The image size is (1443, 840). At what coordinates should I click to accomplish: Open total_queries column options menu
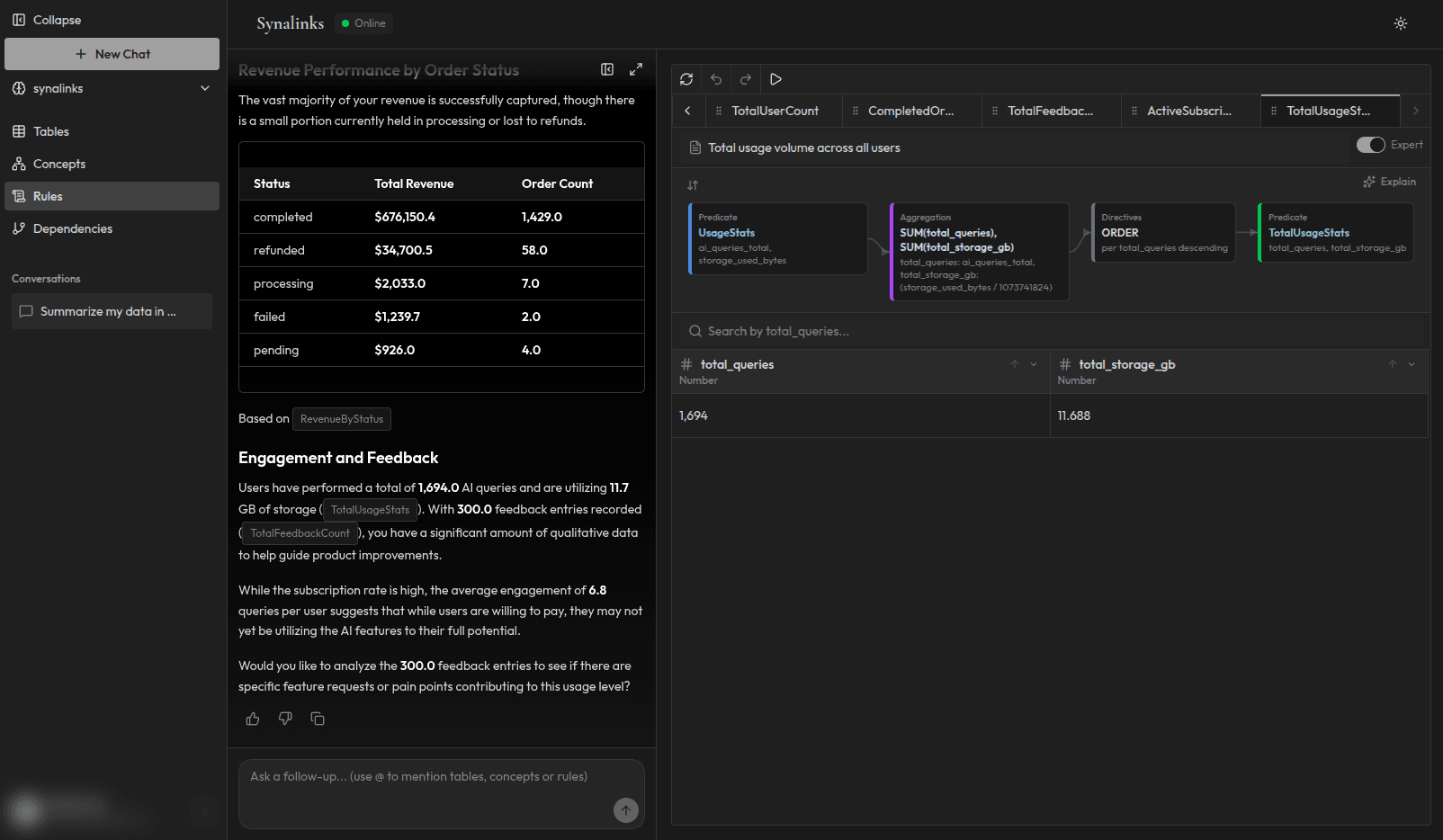point(1032,364)
